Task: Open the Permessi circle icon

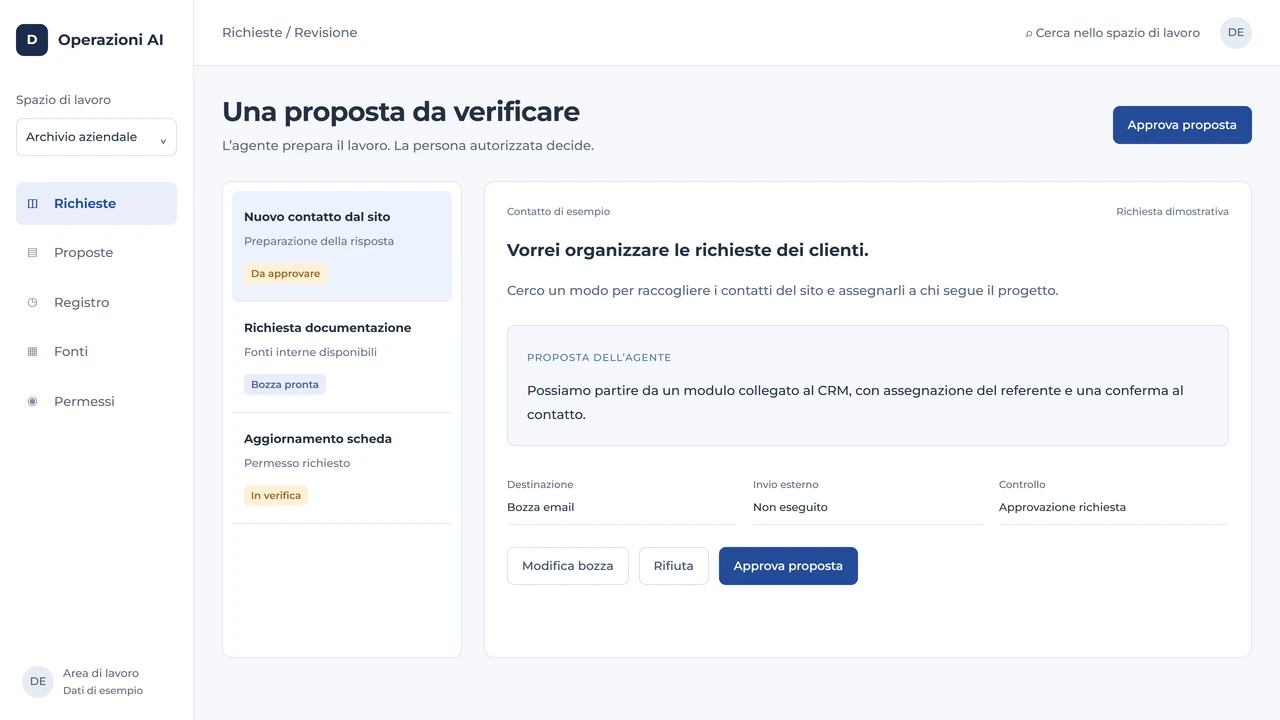Action: [x=32, y=401]
